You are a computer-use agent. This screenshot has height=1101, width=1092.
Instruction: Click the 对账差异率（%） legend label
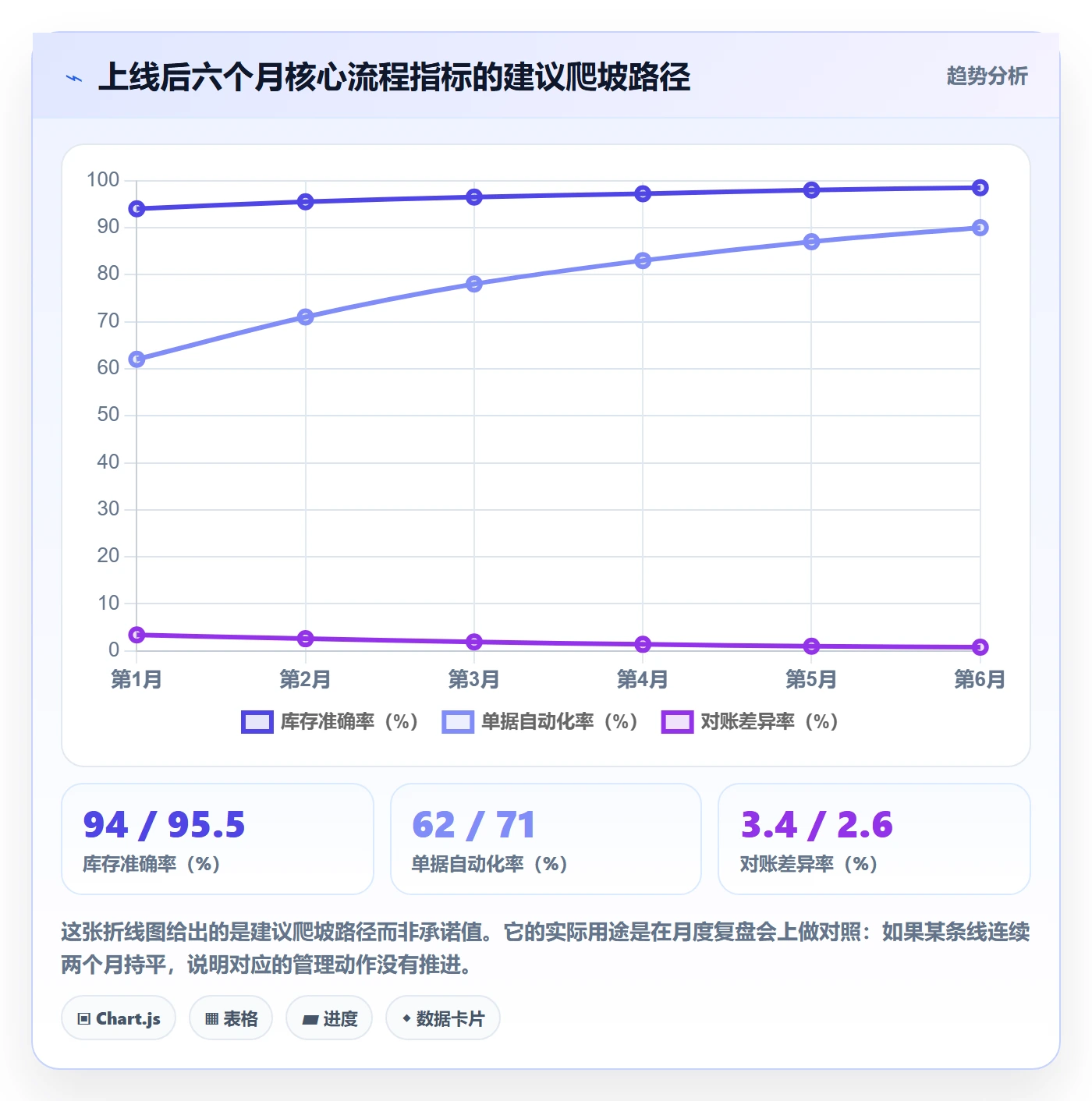point(770,722)
